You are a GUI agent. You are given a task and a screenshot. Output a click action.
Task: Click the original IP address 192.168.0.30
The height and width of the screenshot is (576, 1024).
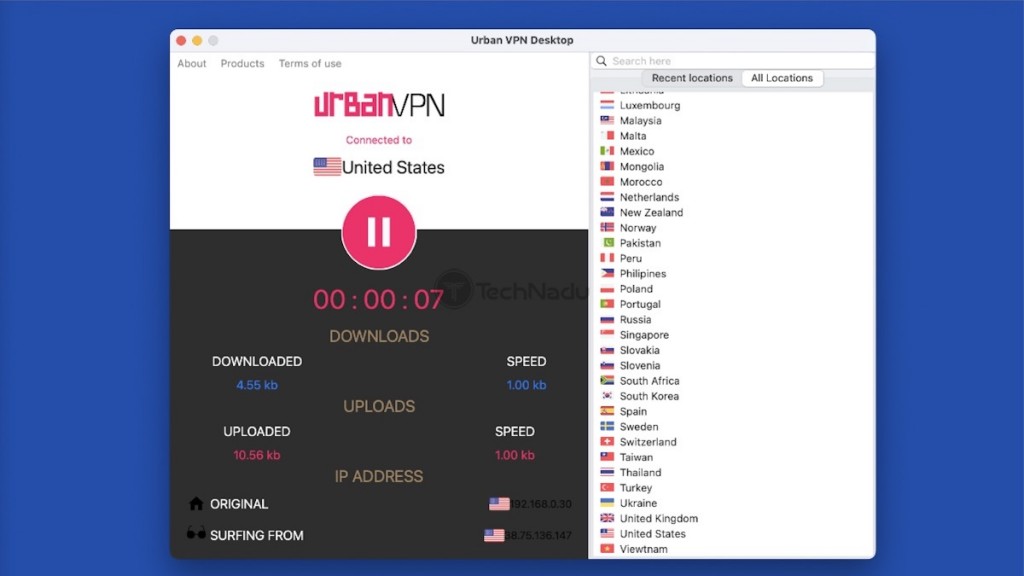[541, 504]
